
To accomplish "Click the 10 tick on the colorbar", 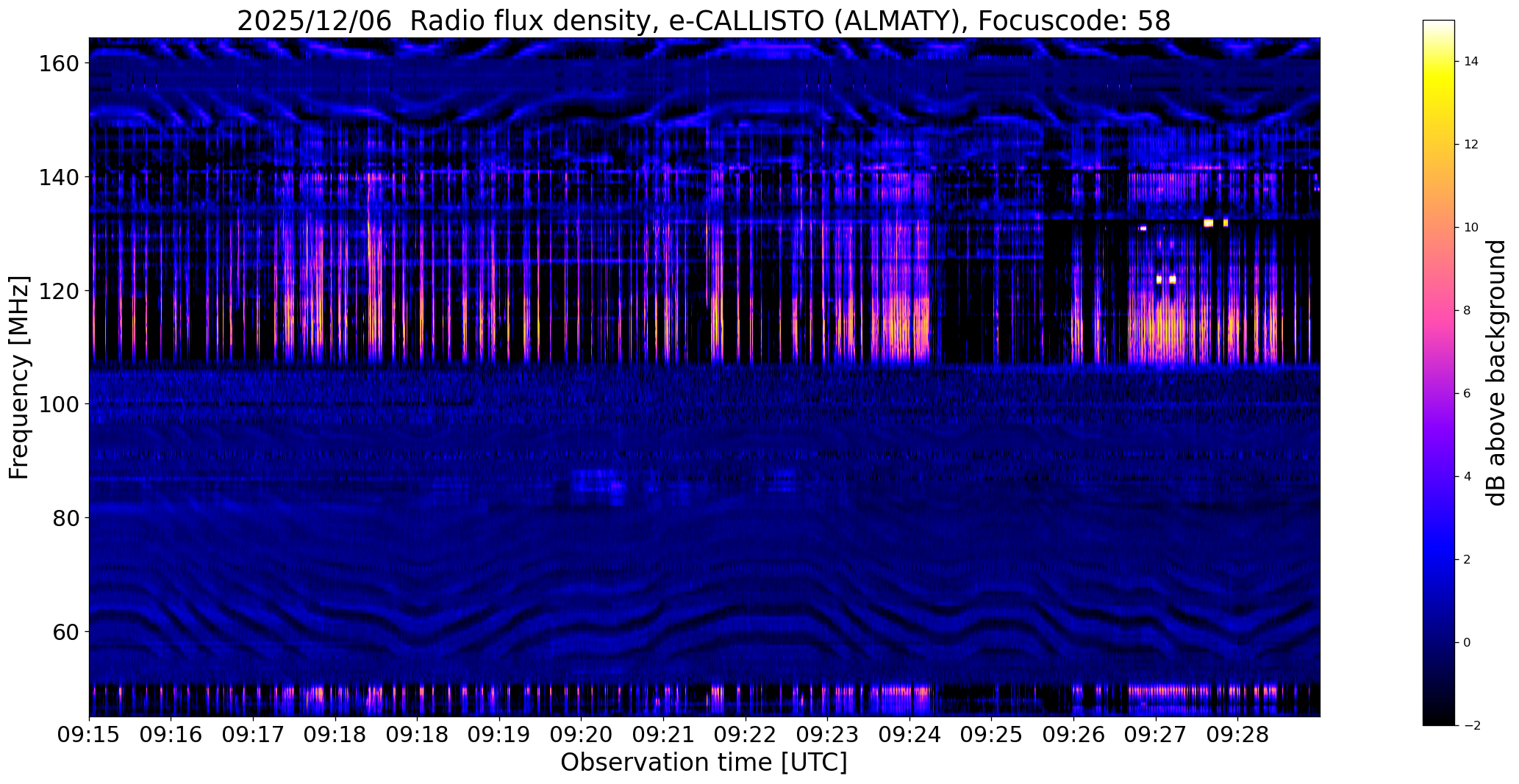I will point(1470,228).
